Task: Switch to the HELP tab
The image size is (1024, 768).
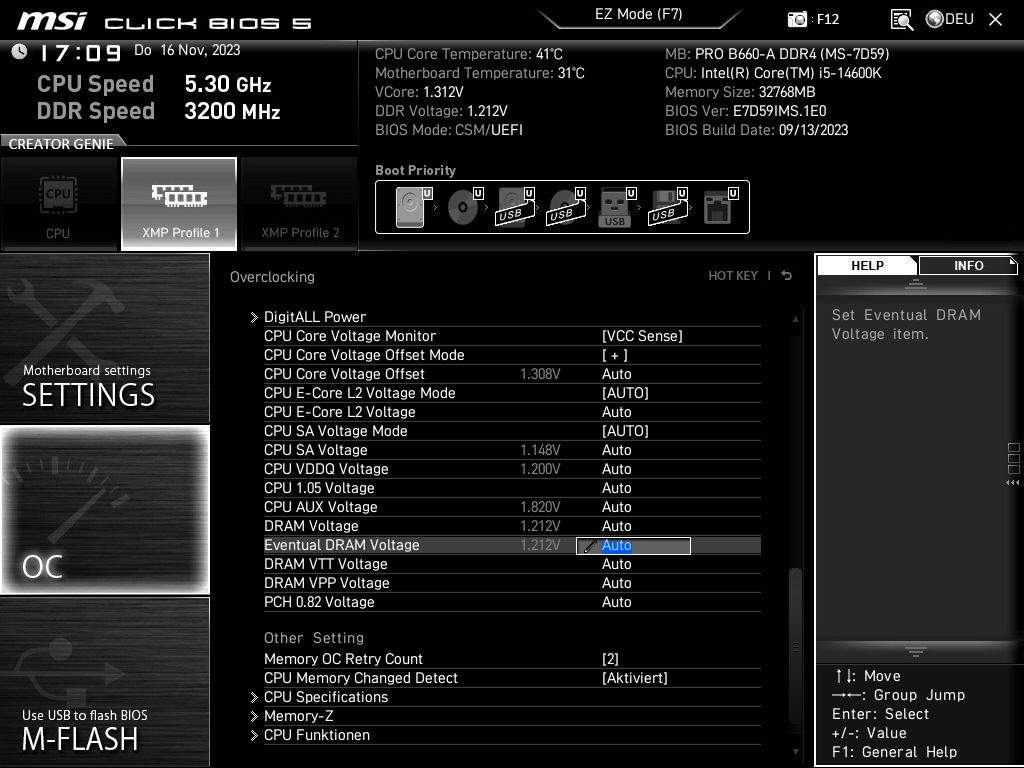Action: pyautogui.click(x=867, y=265)
